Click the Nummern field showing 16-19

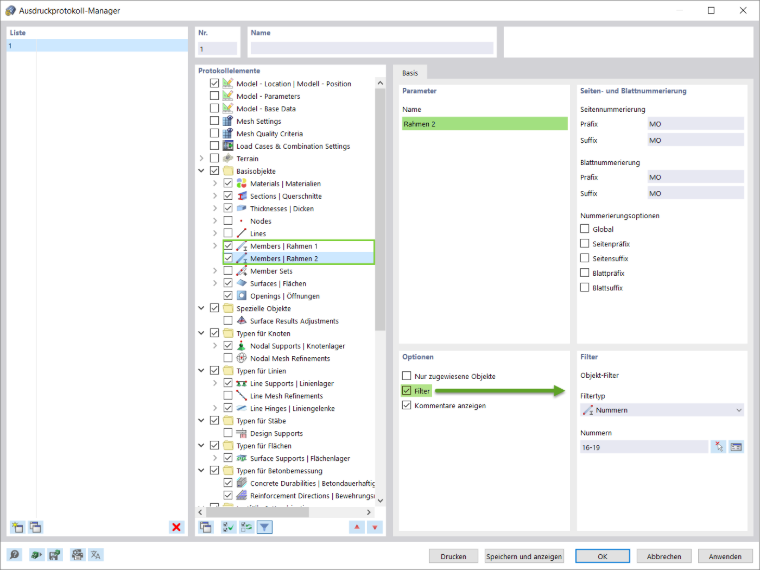(x=644, y=447)
